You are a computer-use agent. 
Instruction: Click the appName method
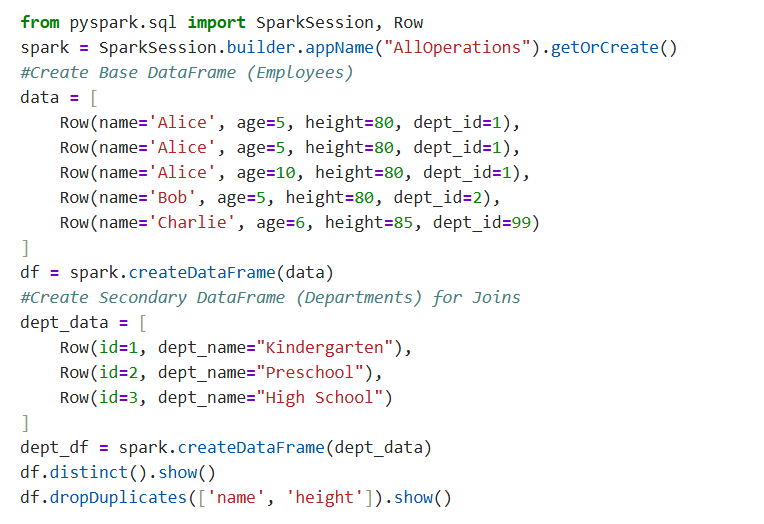point(340,47)
